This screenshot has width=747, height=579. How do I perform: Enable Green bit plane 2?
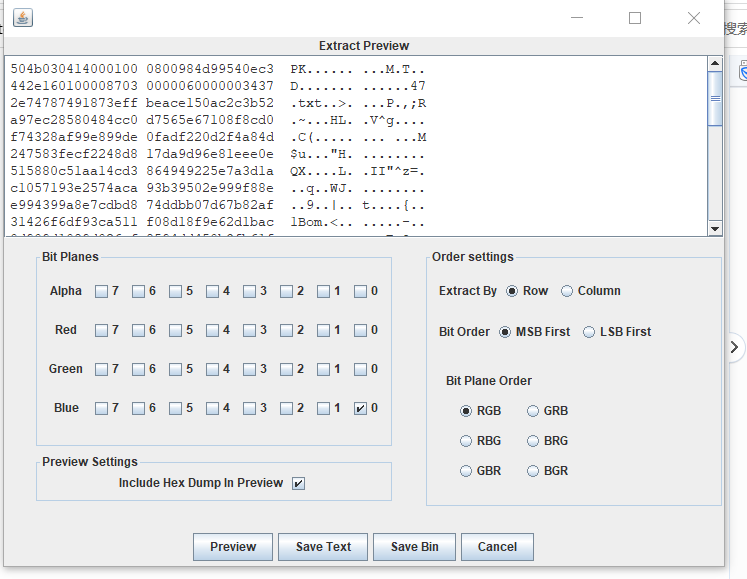286,369
